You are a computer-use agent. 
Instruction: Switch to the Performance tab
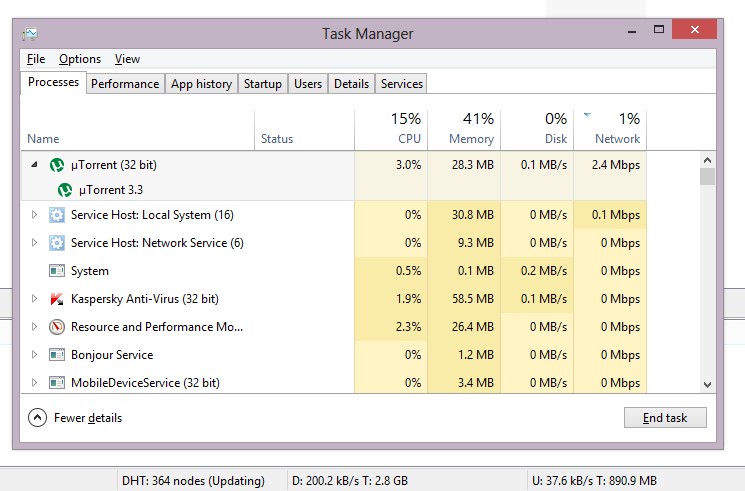coord(125,84)
